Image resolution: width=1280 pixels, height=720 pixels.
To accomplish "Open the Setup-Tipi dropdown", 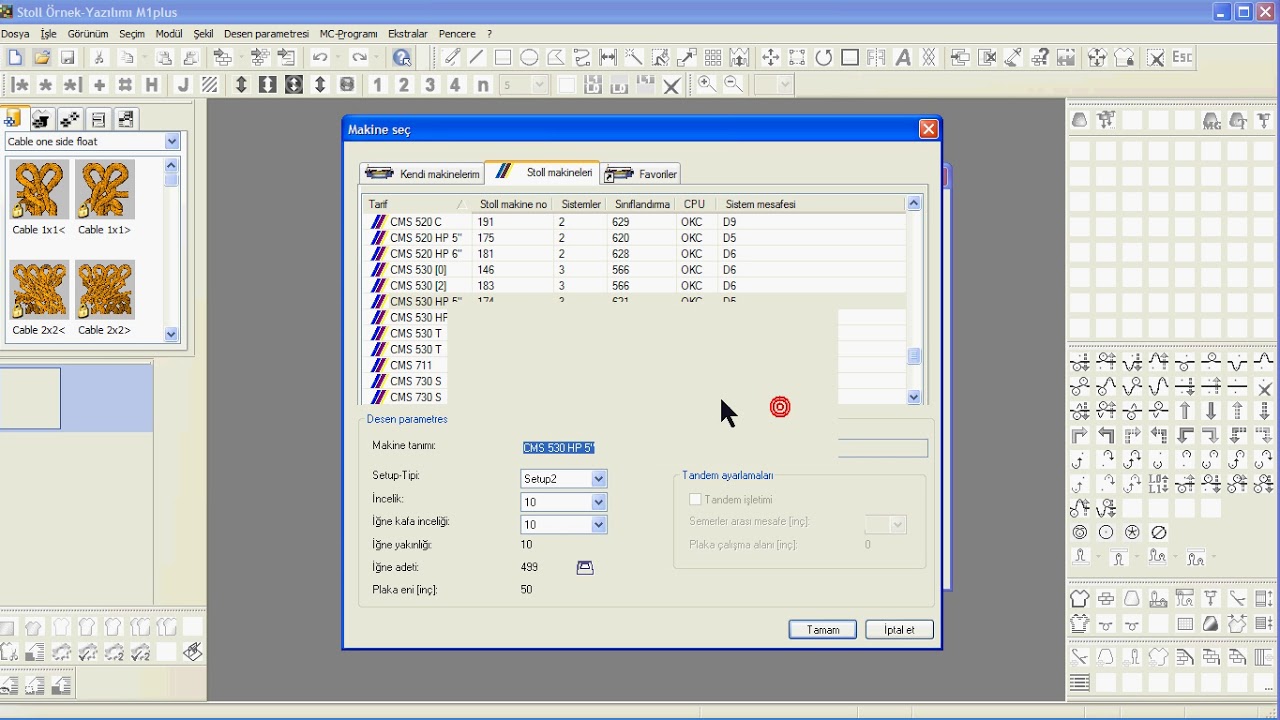I will 598,479.
